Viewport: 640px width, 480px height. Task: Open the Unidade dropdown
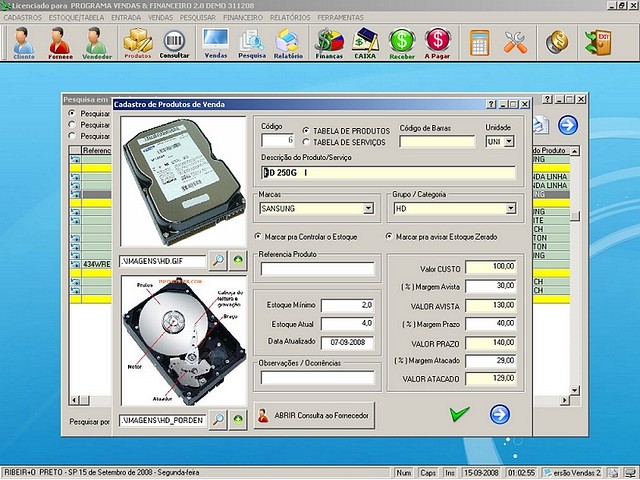(x=508, y=142)
